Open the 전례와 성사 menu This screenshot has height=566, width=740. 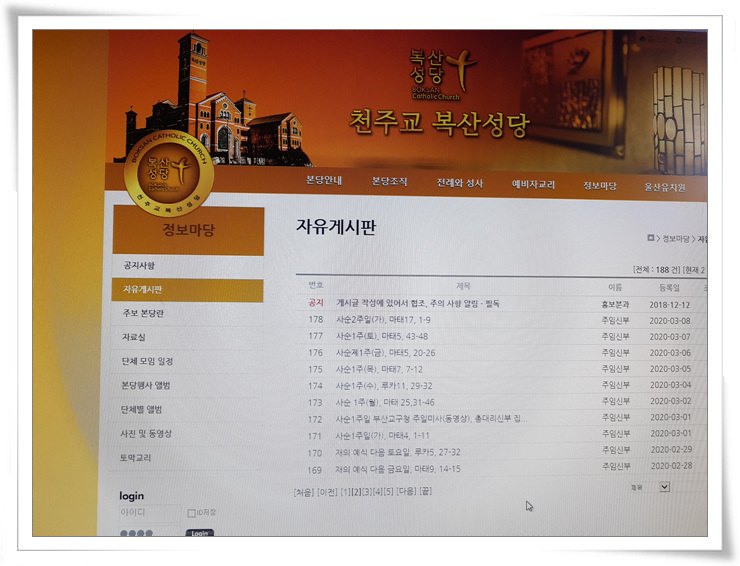(459, 183)
